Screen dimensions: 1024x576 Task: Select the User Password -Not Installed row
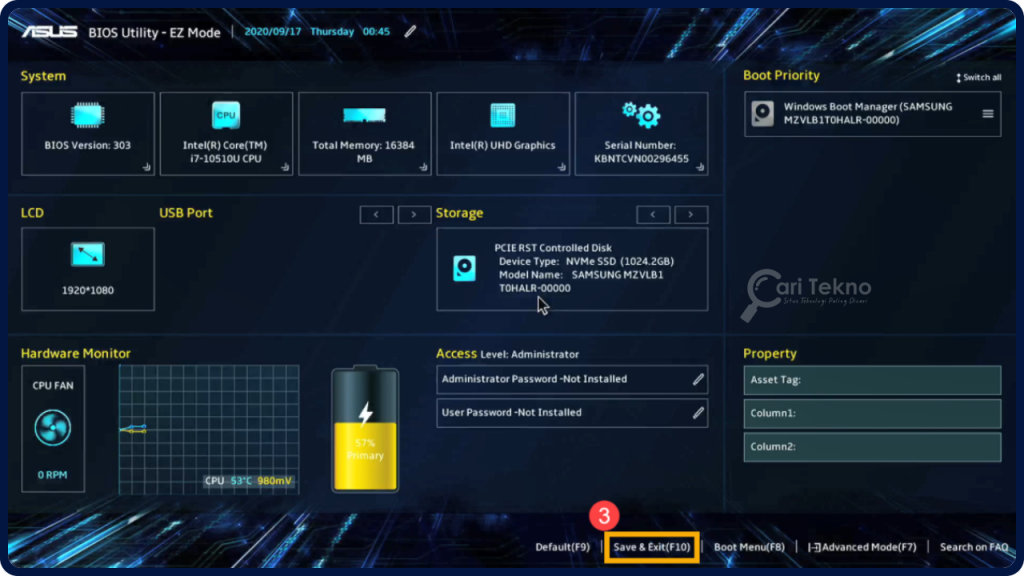tap(572, 413)
